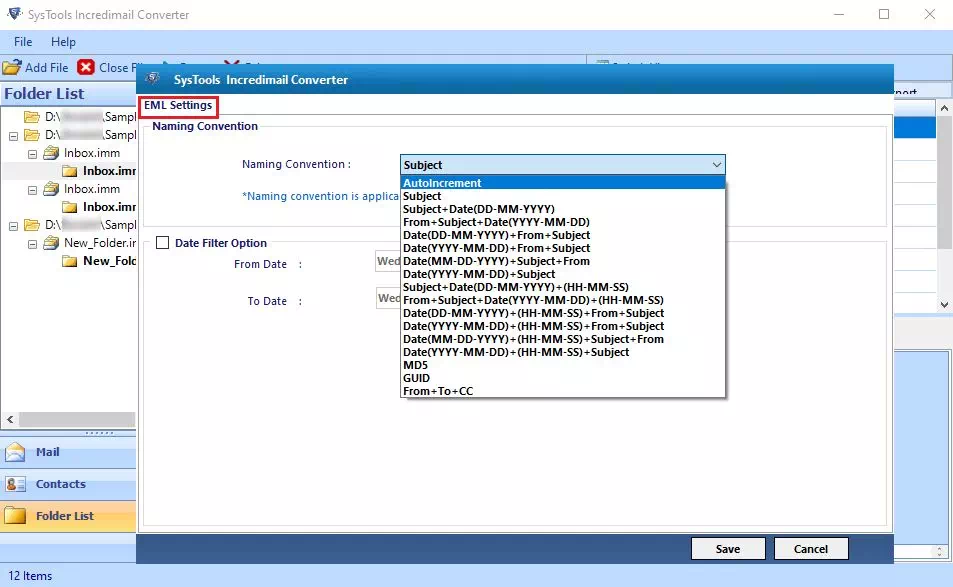Click folder tree horizontal scrollbar
This screenshot has height=587, width=953.
tap(77, 419)
